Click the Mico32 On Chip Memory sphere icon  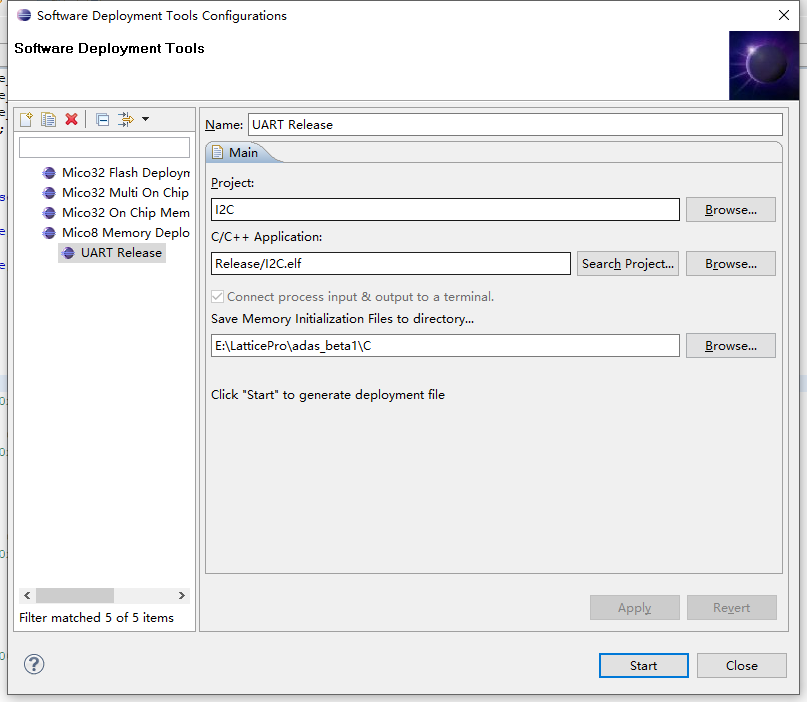coord(49,213)
